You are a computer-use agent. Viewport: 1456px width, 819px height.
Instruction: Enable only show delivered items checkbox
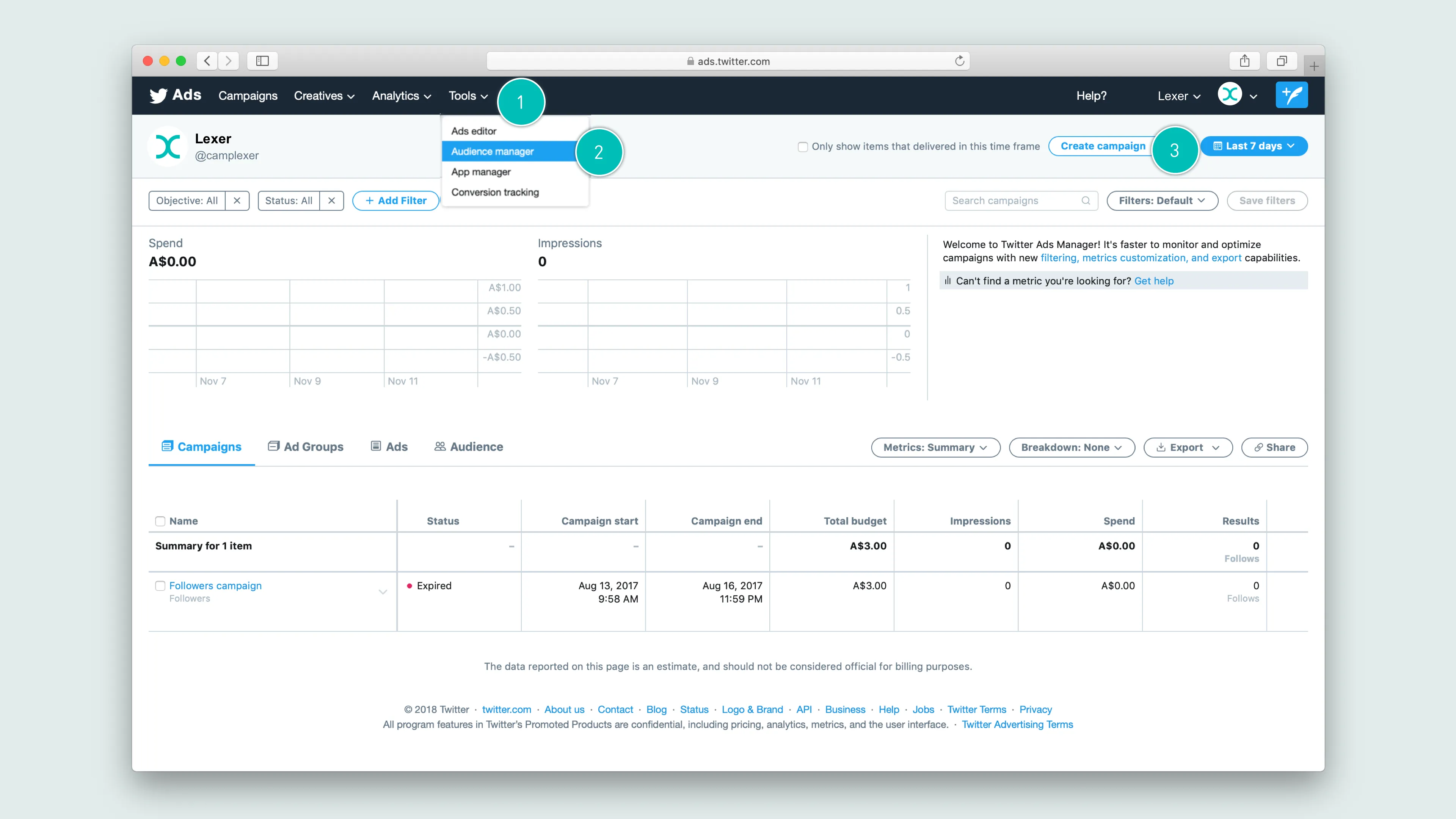click(803, 147)
